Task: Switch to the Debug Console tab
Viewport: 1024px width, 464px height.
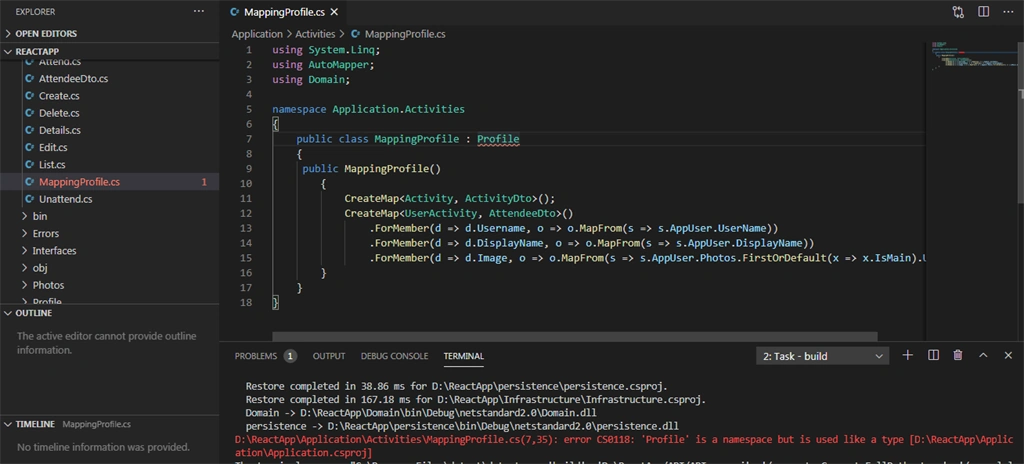Action: [x=394, y=356]
